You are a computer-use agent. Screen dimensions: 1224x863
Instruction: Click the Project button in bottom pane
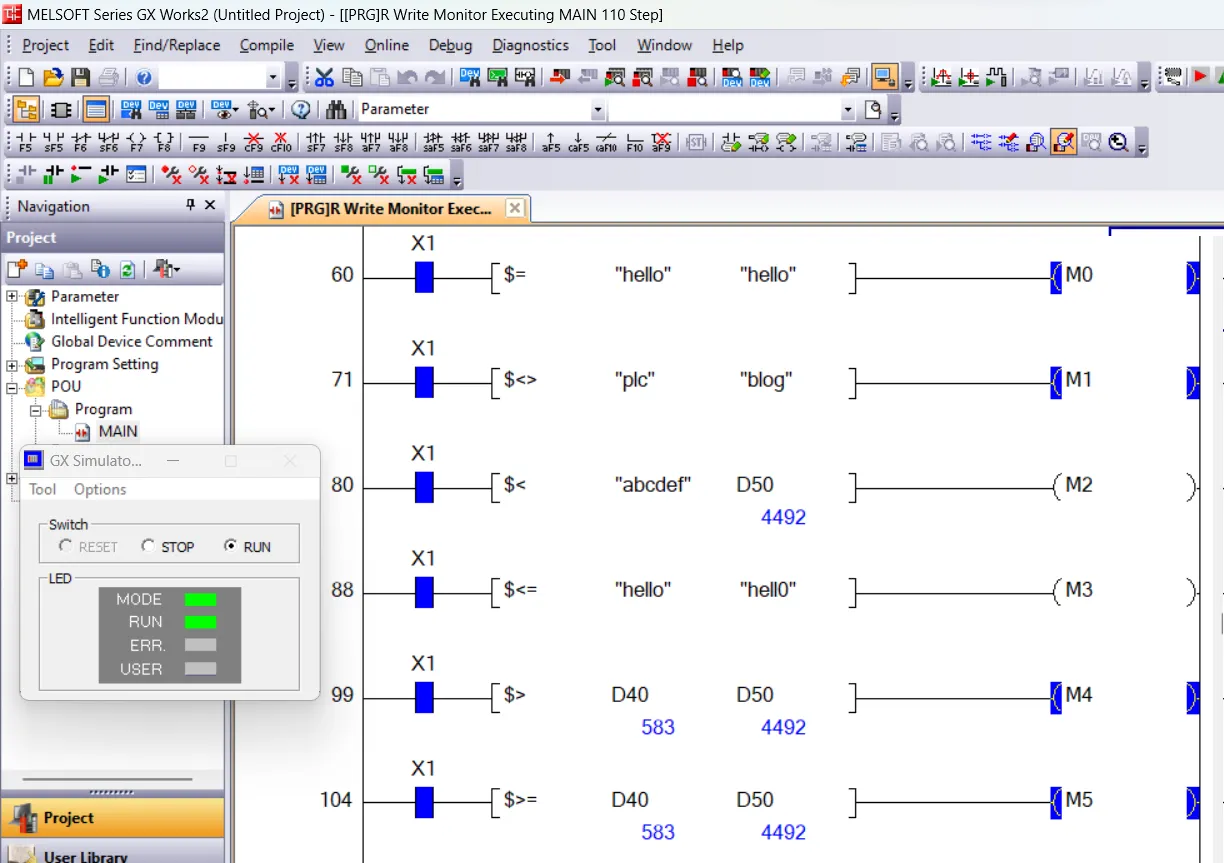coord(112,817)
